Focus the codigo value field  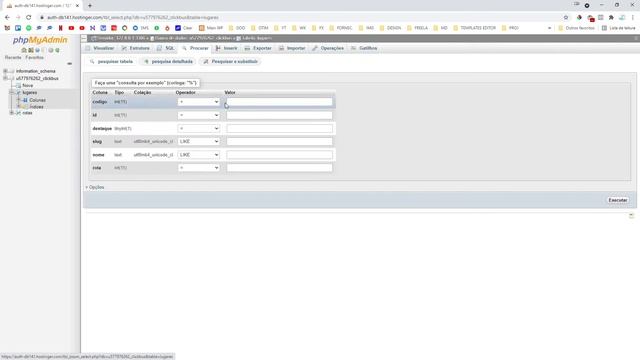280,102
